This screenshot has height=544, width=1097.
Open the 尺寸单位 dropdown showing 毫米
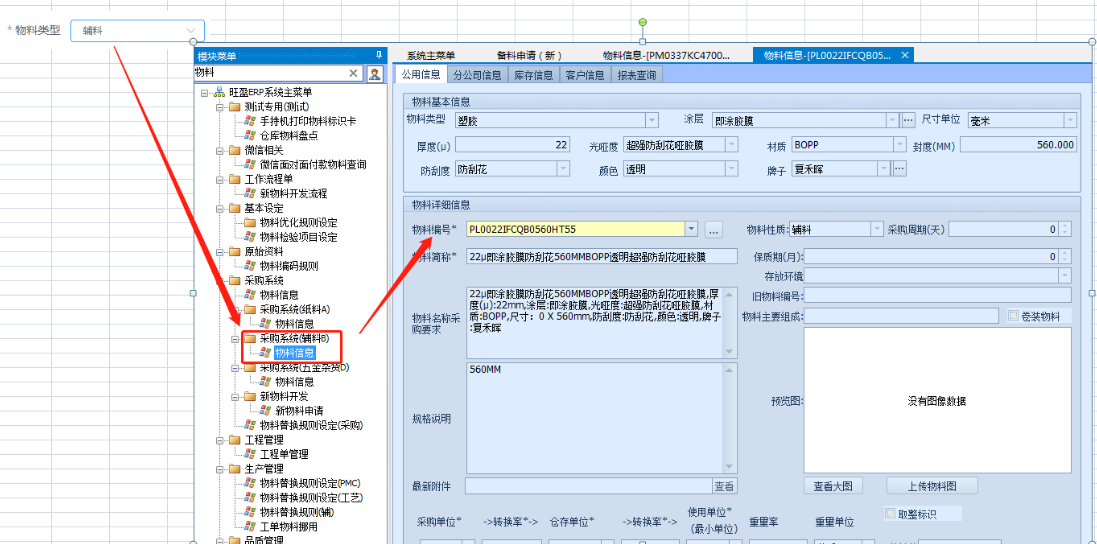(1070, 120)
